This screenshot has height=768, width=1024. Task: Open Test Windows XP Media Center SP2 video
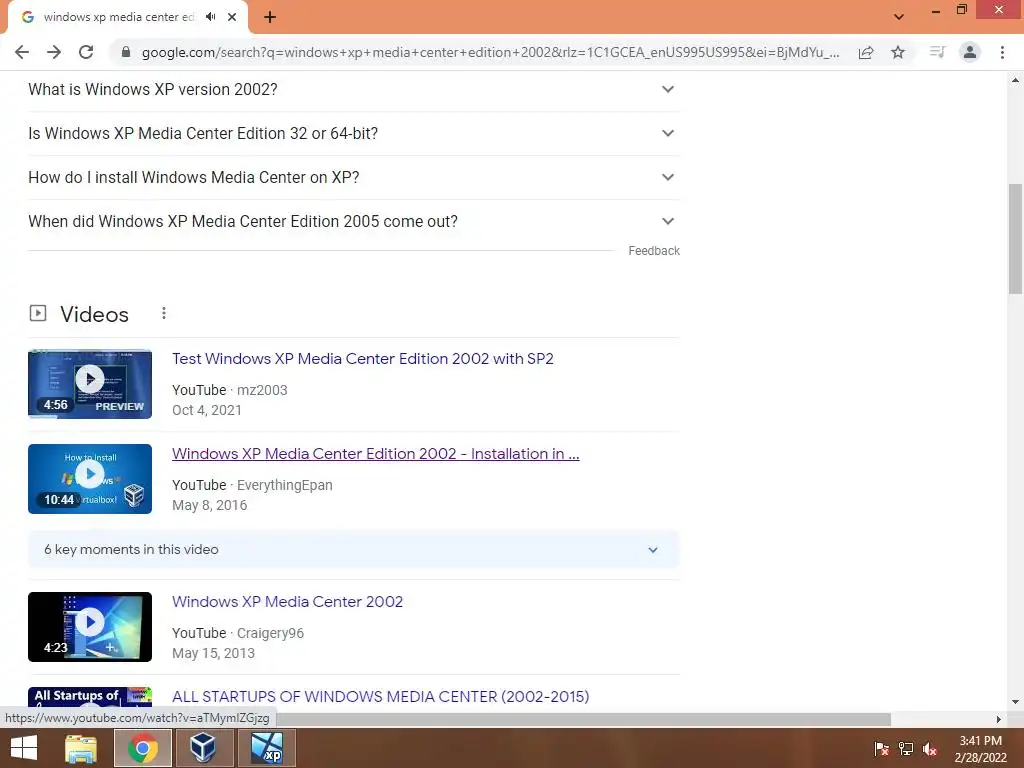(x=362, y=359)
